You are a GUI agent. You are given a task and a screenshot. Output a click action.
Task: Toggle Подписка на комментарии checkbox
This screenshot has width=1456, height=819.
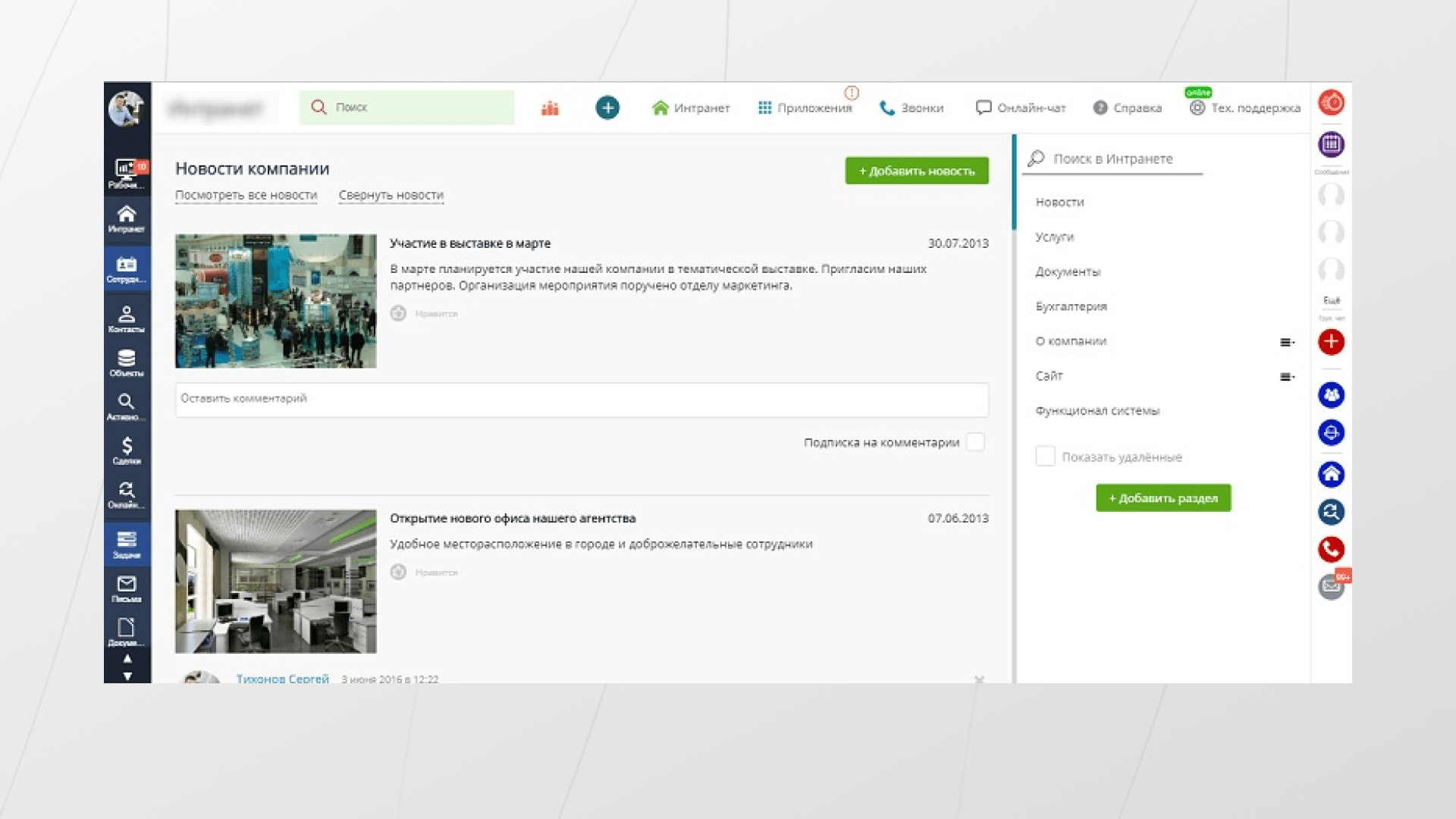pos(976,442)
